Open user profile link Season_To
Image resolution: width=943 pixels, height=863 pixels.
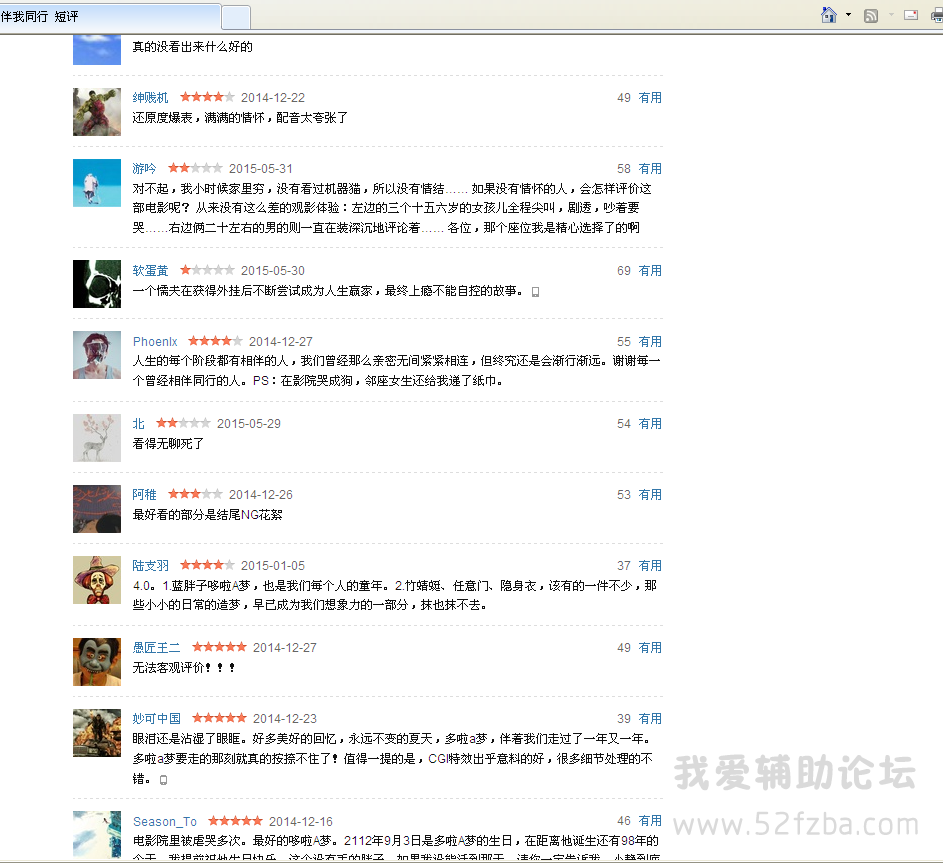click(165, 822)
